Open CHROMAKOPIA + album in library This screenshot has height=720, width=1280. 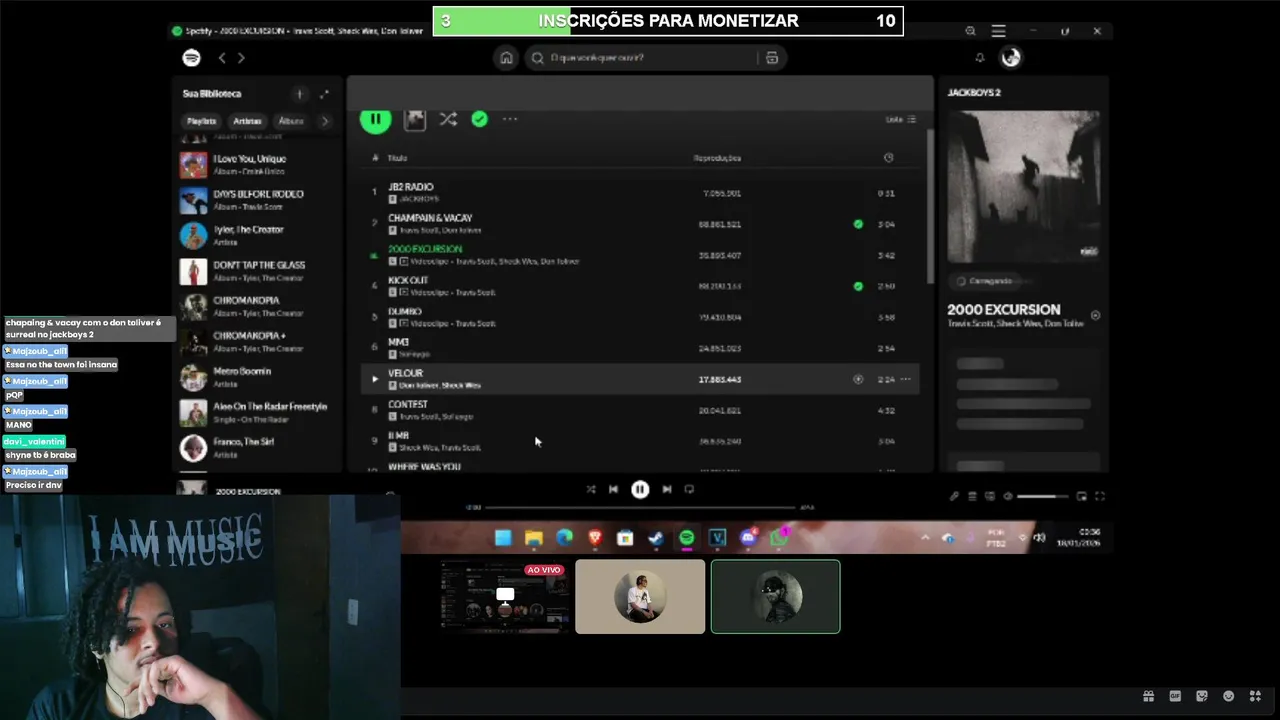(259, 342)
